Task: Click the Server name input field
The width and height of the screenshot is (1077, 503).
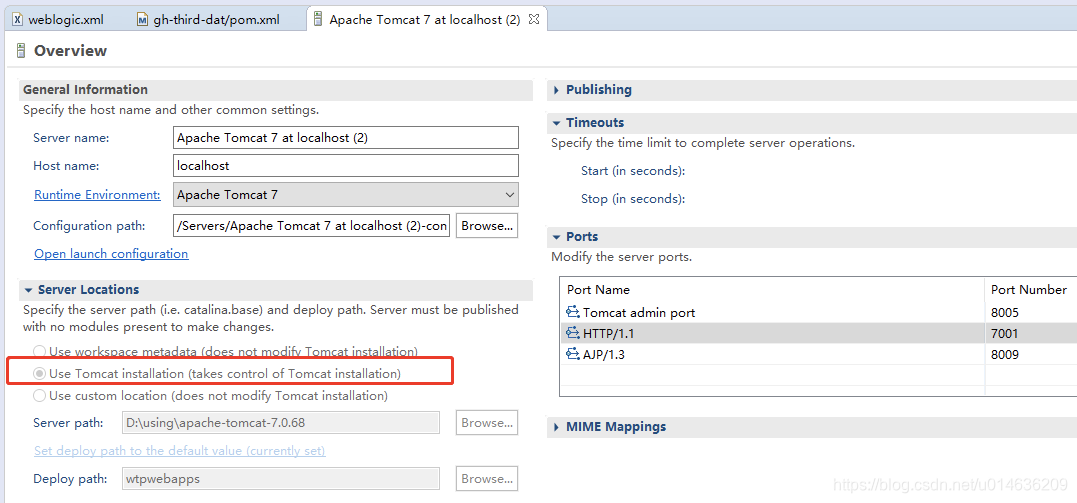Action: (346, 137)
